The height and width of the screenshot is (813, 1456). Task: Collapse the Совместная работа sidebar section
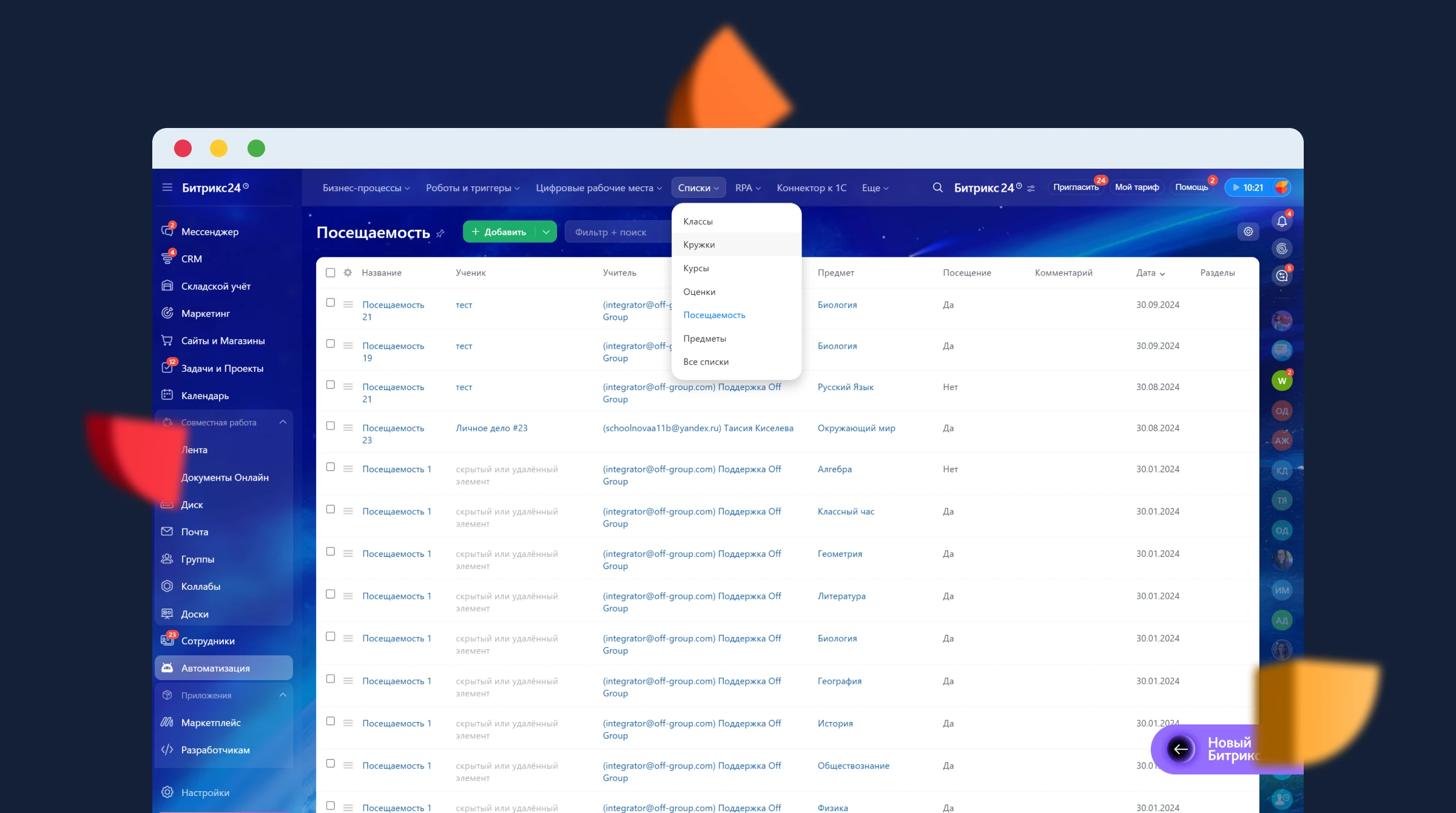click(283, 422)
